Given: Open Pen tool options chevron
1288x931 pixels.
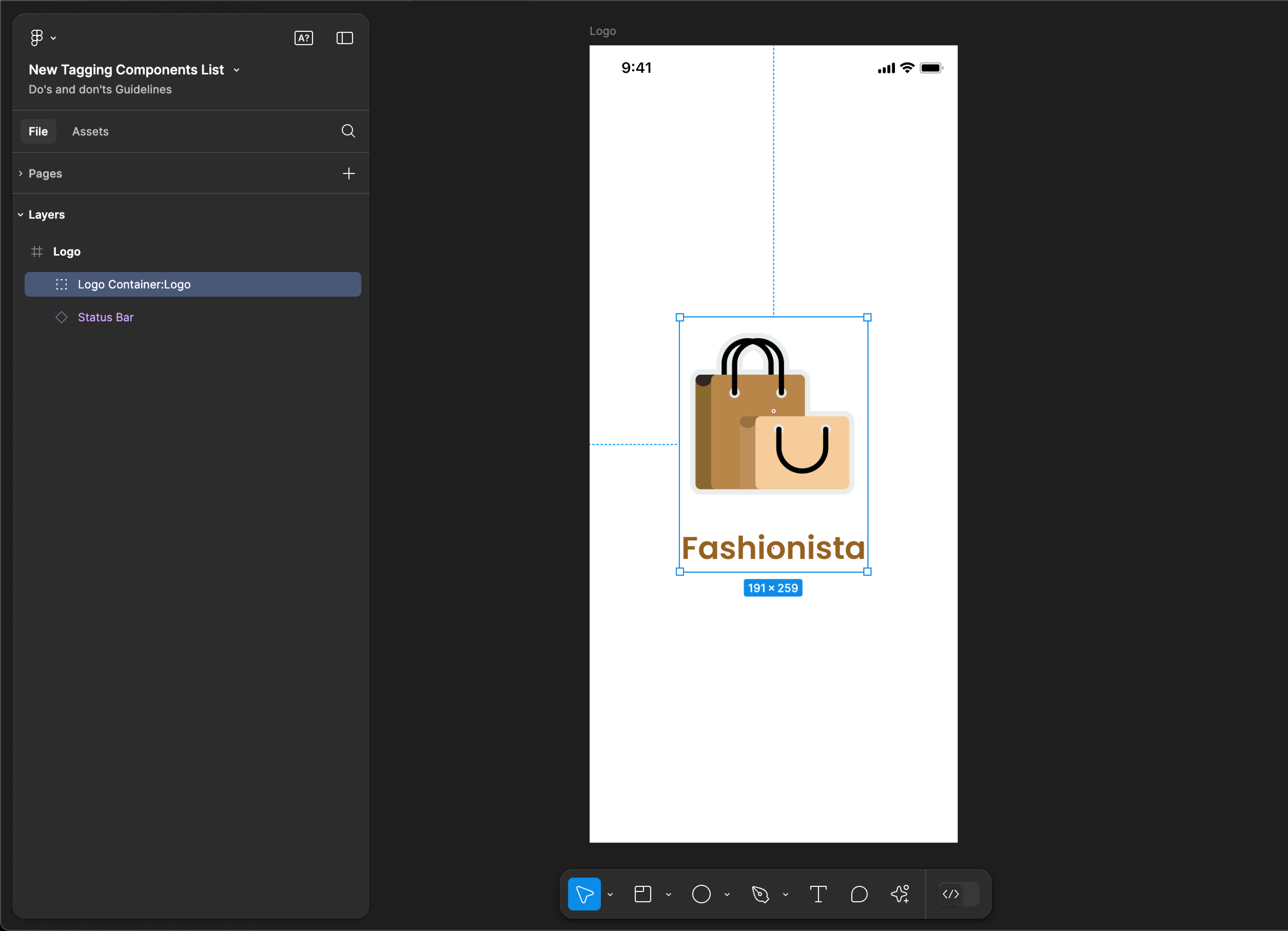Looking at the screenshot, I should pos(785,895).
